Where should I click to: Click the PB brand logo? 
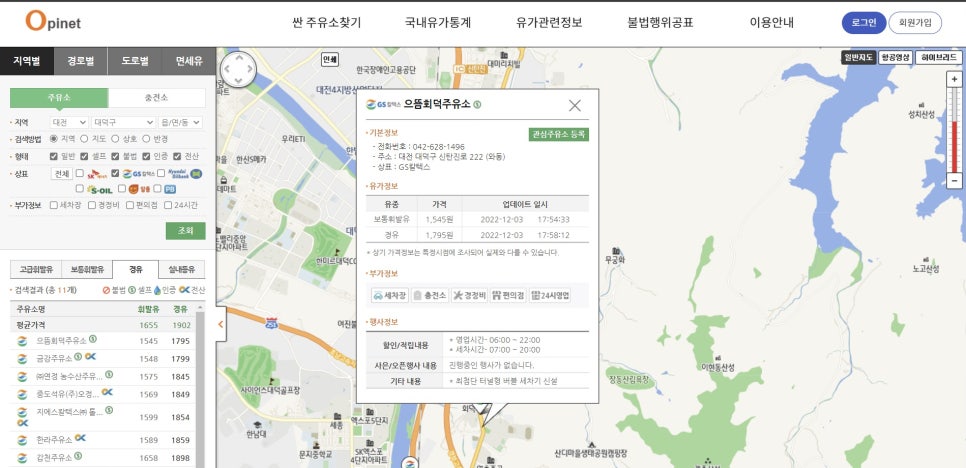[x=169, y=190]
